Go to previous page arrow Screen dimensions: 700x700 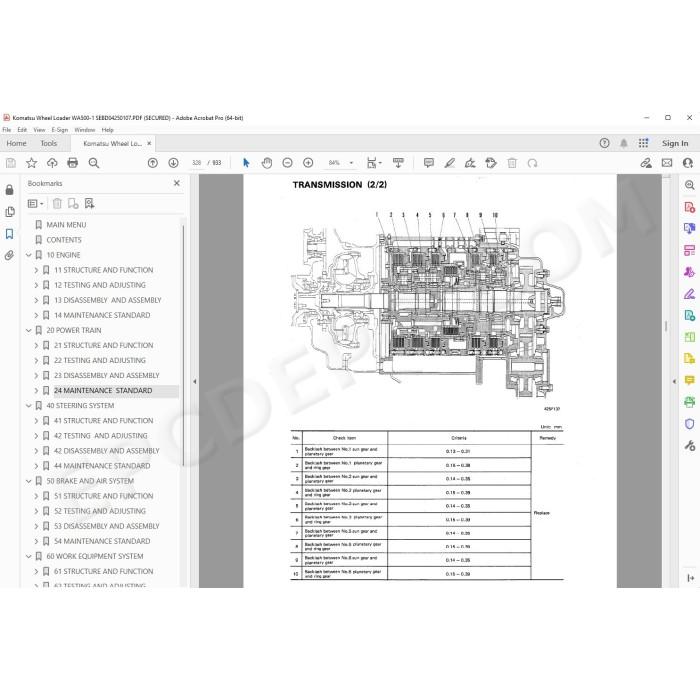153,163
